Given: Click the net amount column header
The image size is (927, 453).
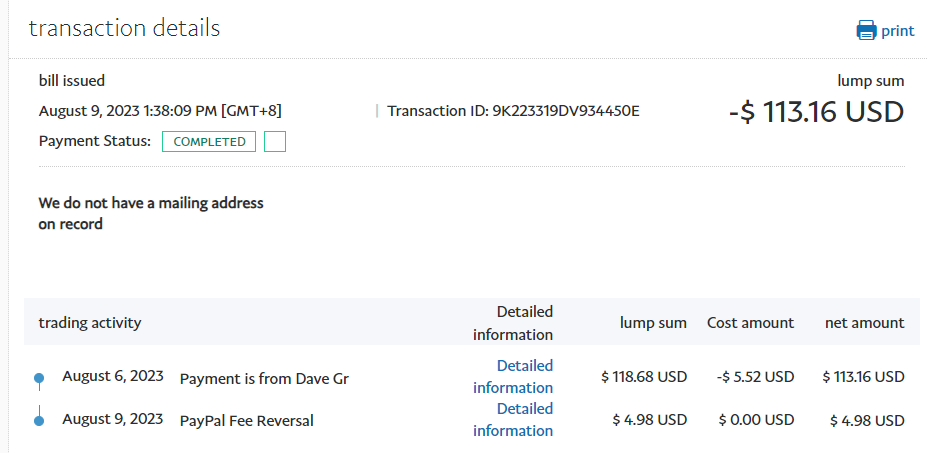Looking at the screenshot, I should 864,323.
